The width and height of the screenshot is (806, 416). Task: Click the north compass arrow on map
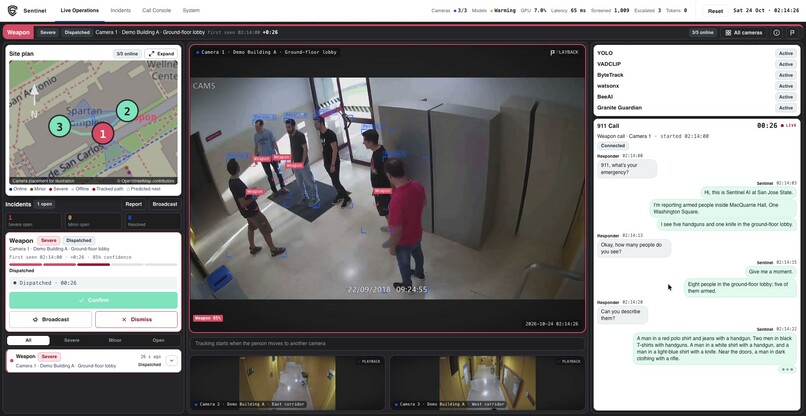[34, 100]
